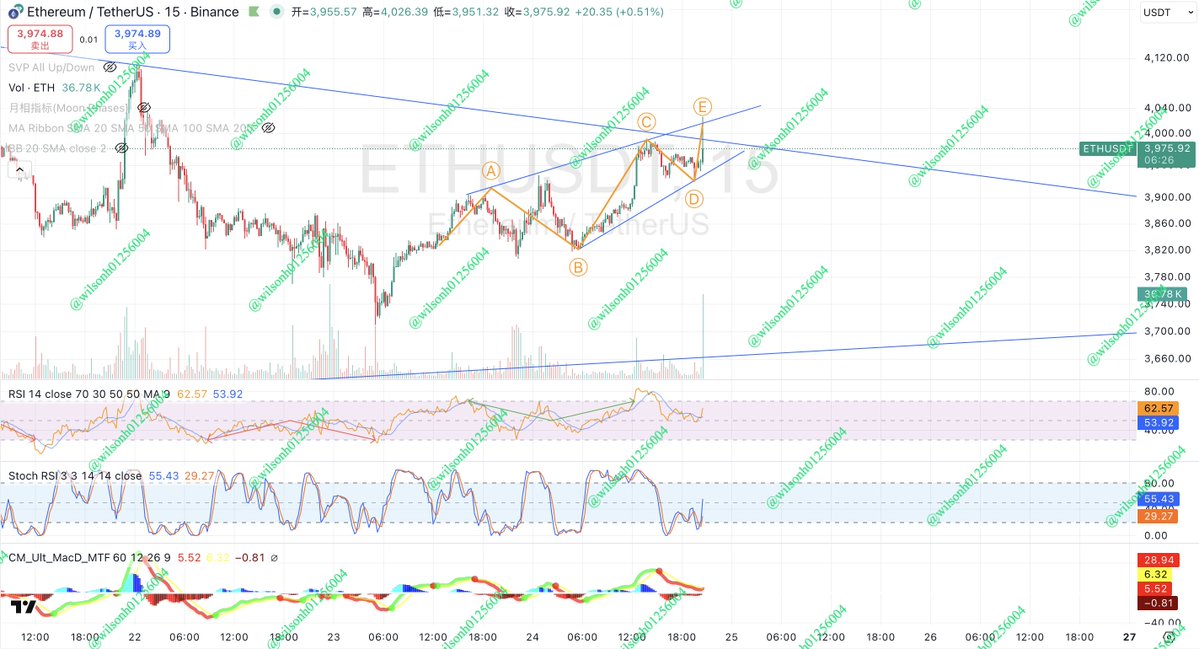The height and width of the screenshot is (649, 1199).
Task: Select the Stoch RSI 3 3 14 14 legend
Action: [x=75, y=475]
